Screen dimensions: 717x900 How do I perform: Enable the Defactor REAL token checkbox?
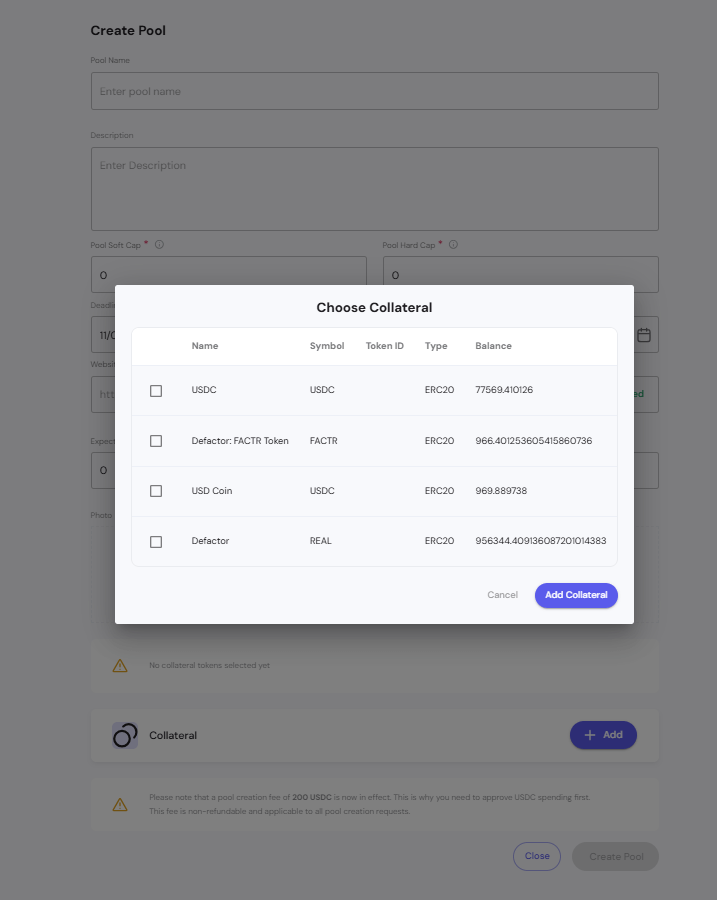156,541
